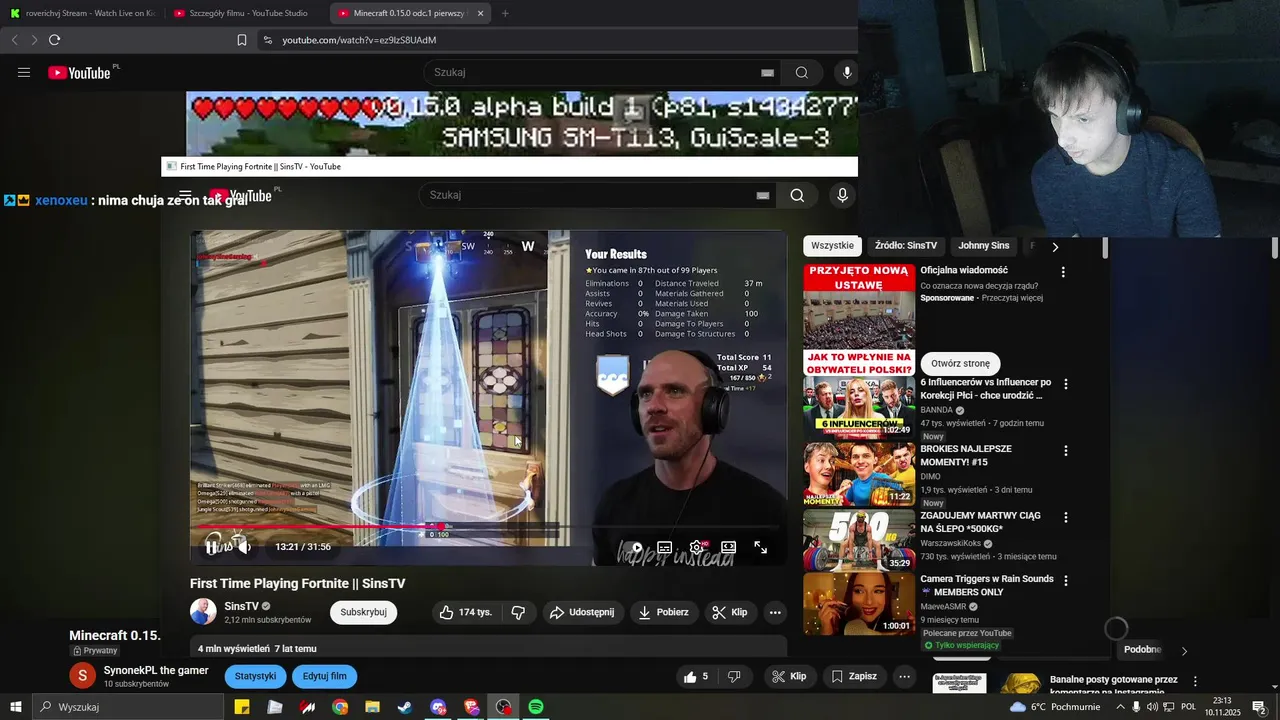
Task: Open menu for Camera Triggers video
Action: pyautogui.click(x=1066, y=580)
